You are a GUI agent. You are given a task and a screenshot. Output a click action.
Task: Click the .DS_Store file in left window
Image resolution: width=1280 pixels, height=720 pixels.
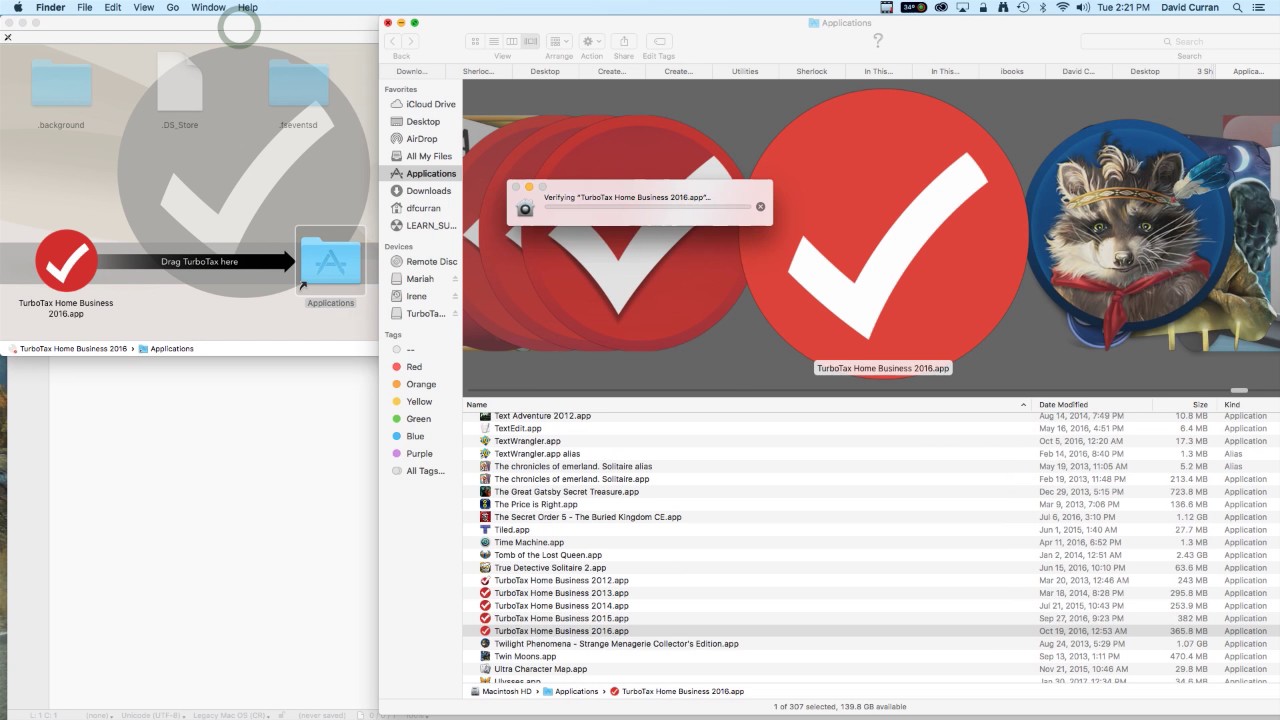pyautogui.click(x=180, y=92)
